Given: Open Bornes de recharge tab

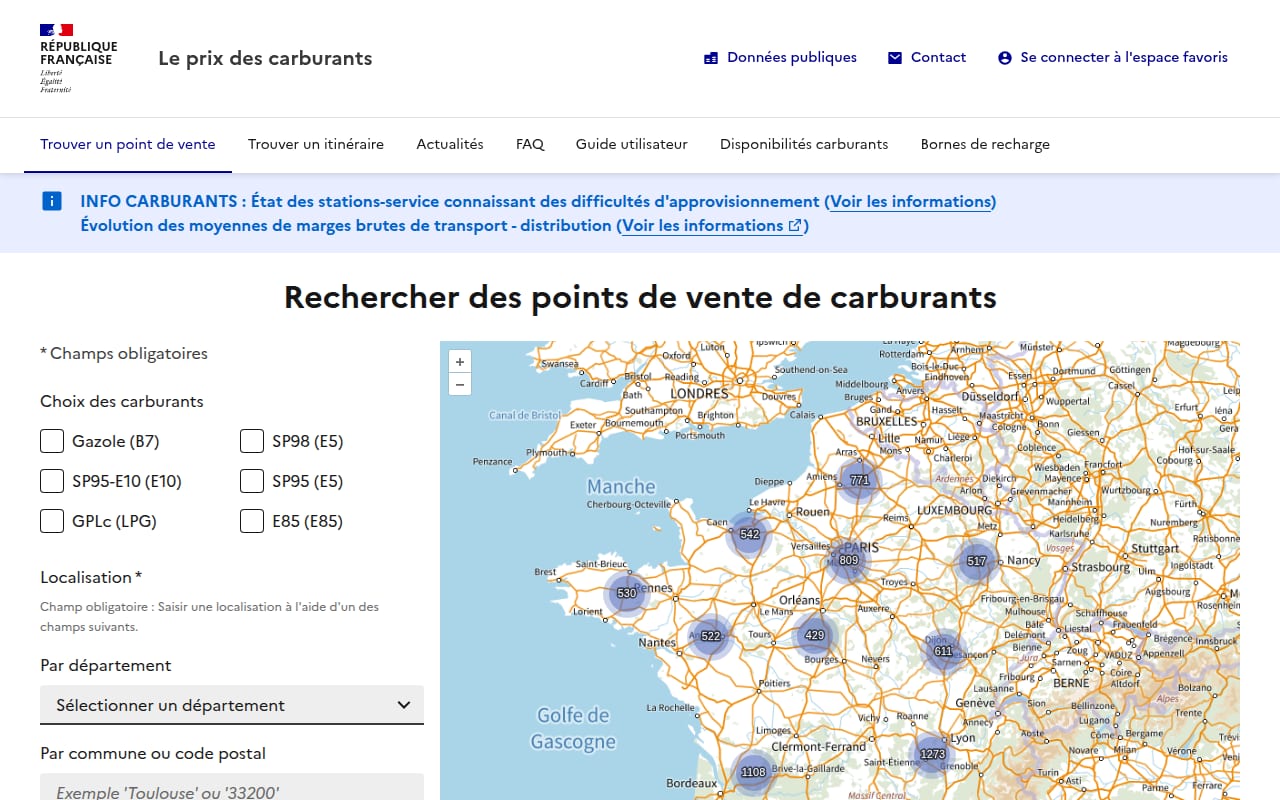Looking at the screenshot, I should [985, 144].
